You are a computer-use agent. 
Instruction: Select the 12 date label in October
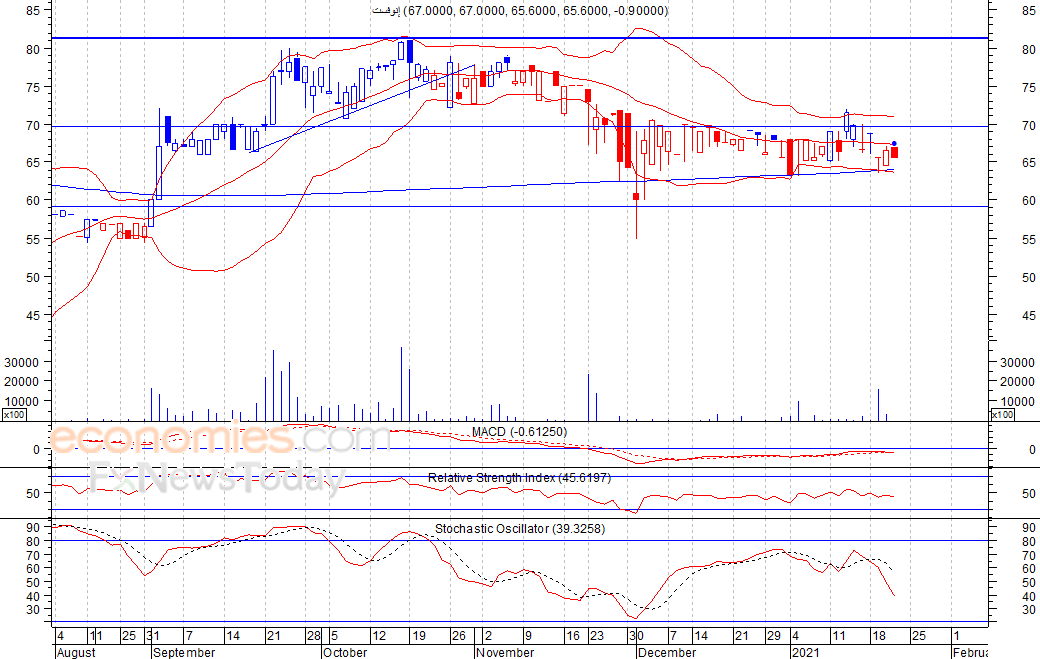point(379,636)
